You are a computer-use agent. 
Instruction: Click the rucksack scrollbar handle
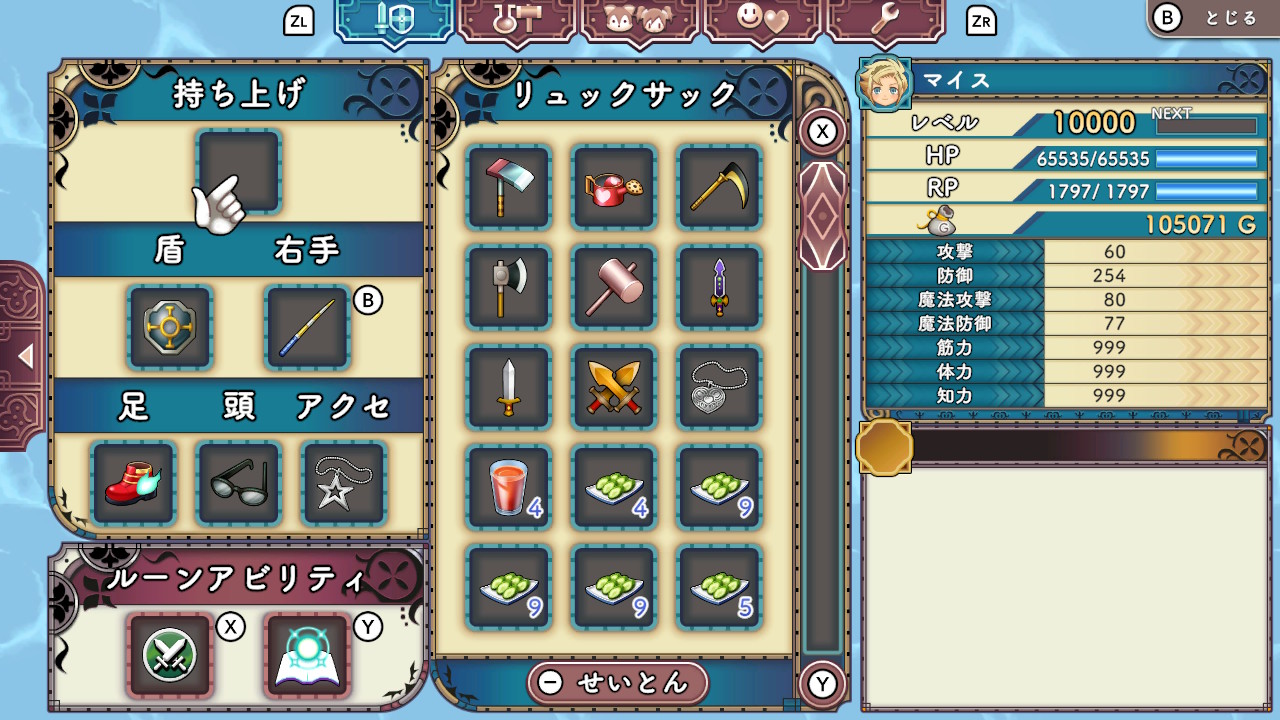[x=823, y=216]
